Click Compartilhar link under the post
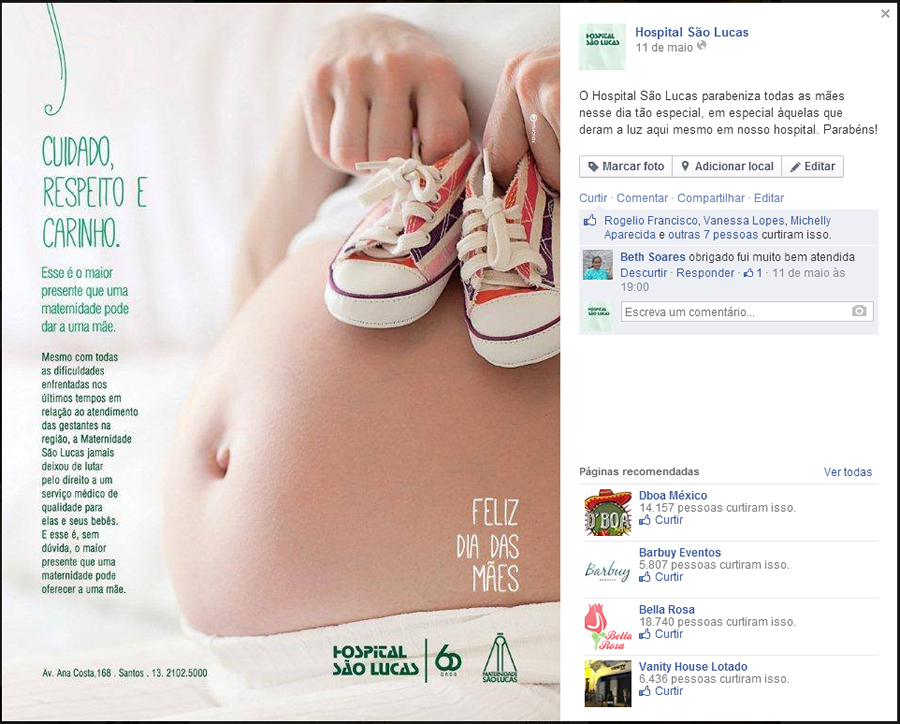900x724 pixels. tap(711, 198)
